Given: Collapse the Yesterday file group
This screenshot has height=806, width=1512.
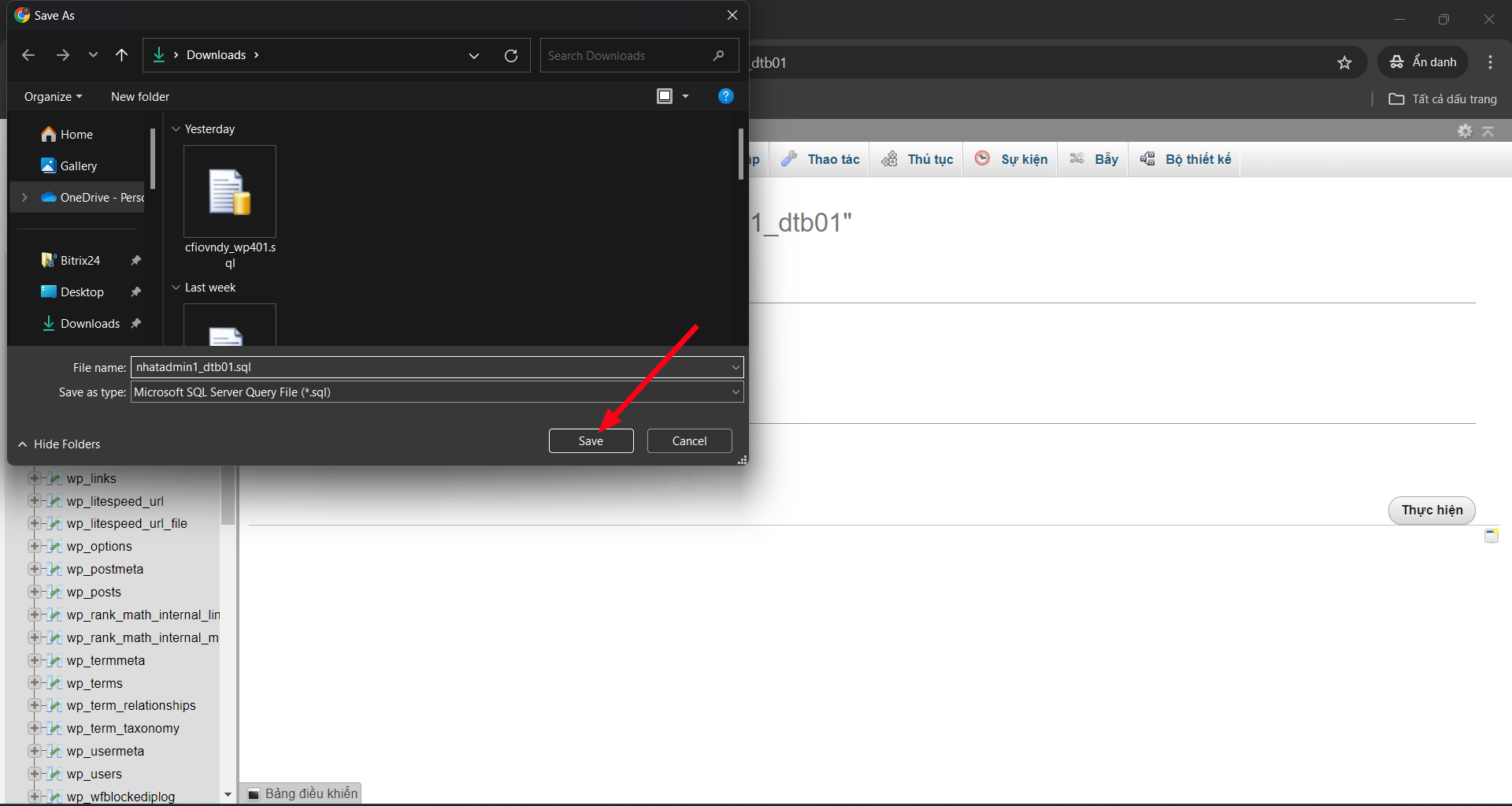Looking at the screenshot, I should point(176,129).
